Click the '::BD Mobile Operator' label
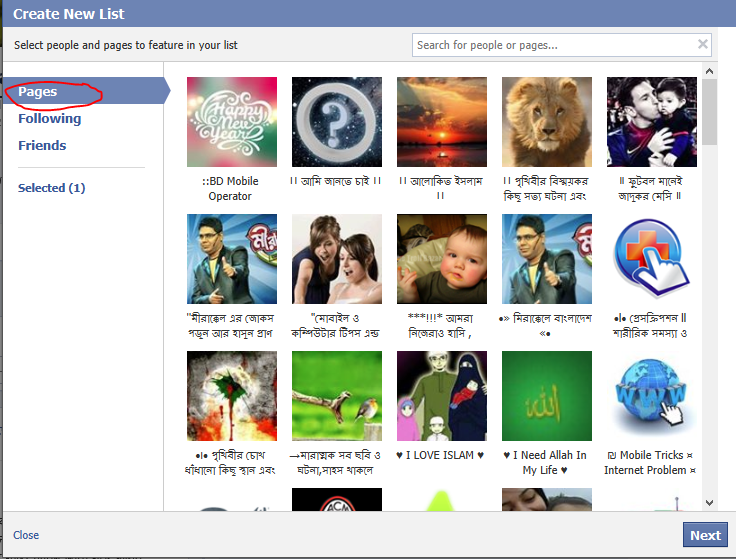Viewport: 736px width, 559px height. pos(230,188)
